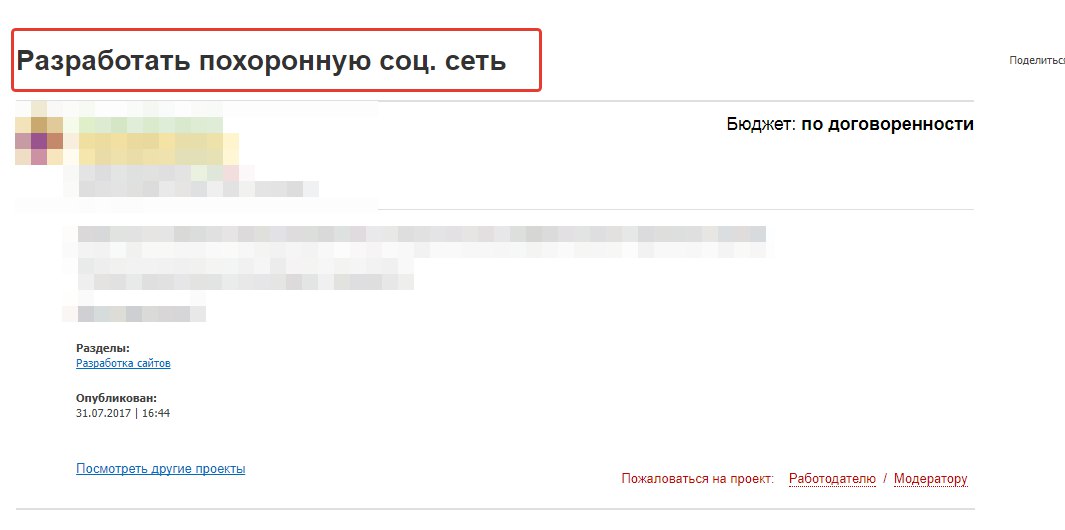Open the Разработка сайтов category link

pyautogui.click(x=123, y=363)
